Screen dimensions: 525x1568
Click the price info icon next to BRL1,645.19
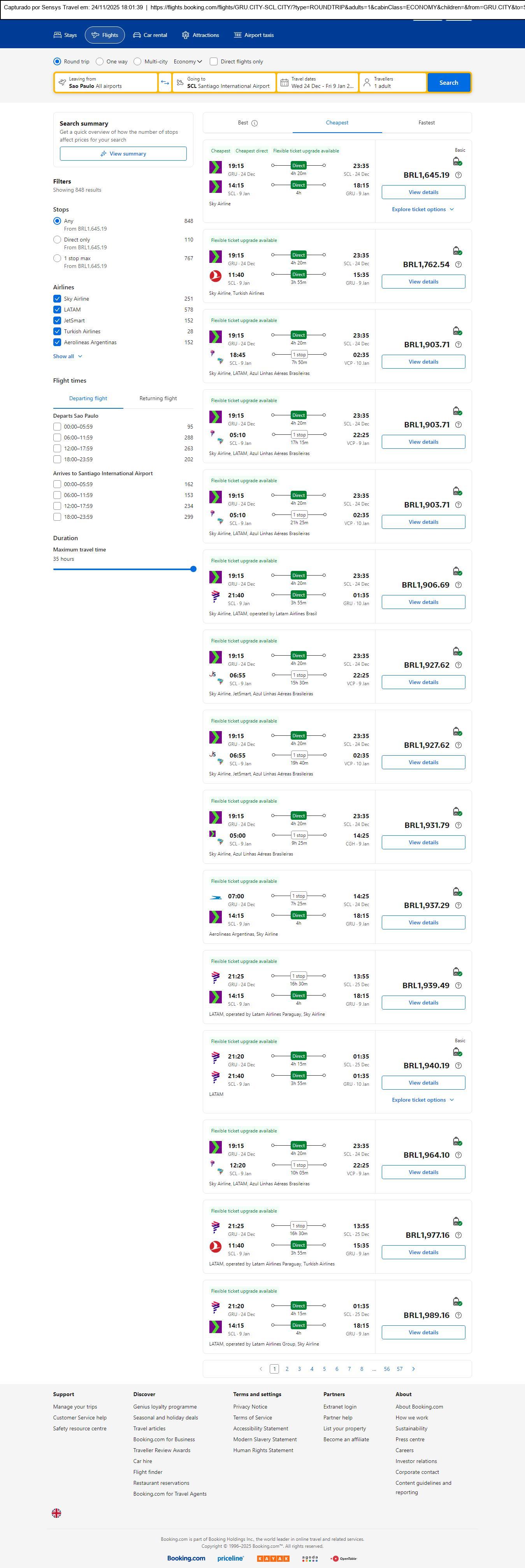pos(458,175)
